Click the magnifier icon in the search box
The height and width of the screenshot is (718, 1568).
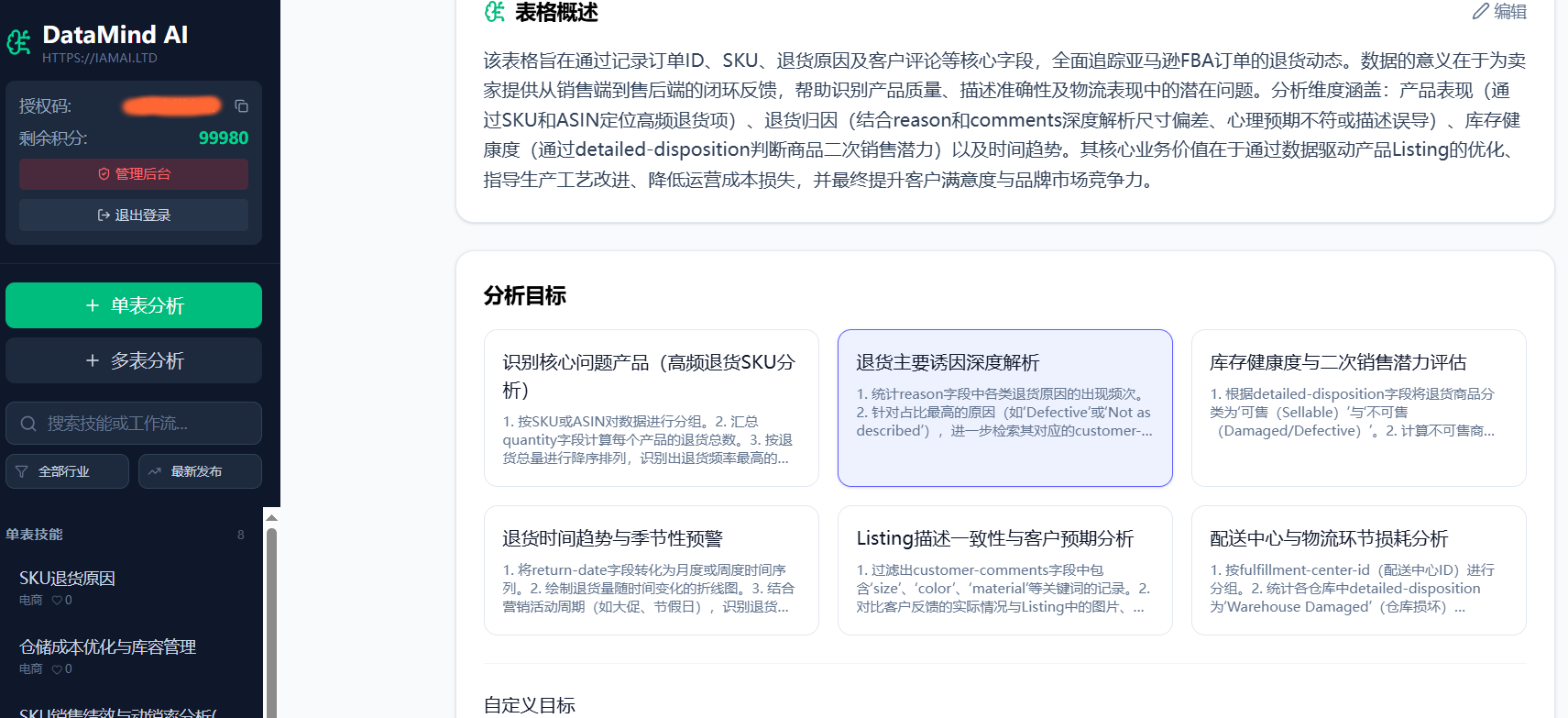(28, 424)
